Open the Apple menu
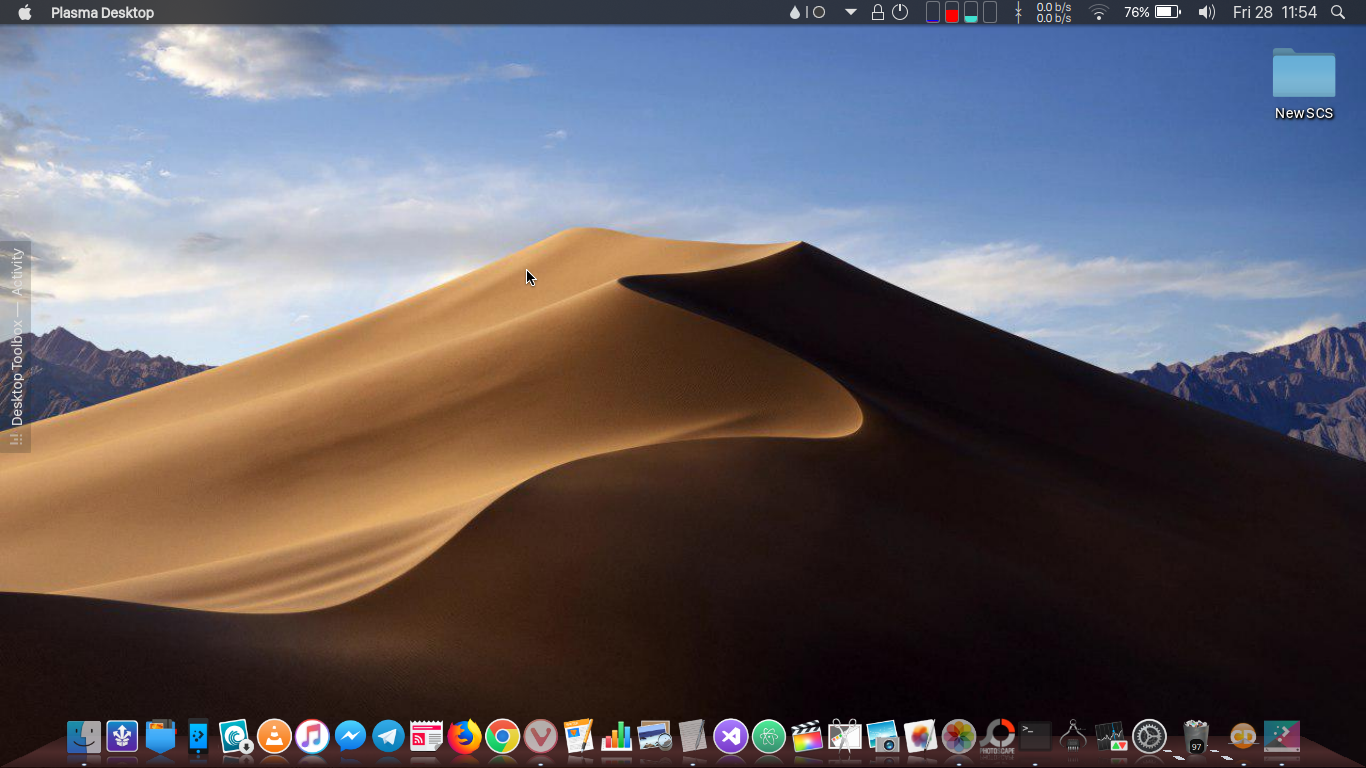This screenshot has width=1366, height=768. tap(25, 12)
